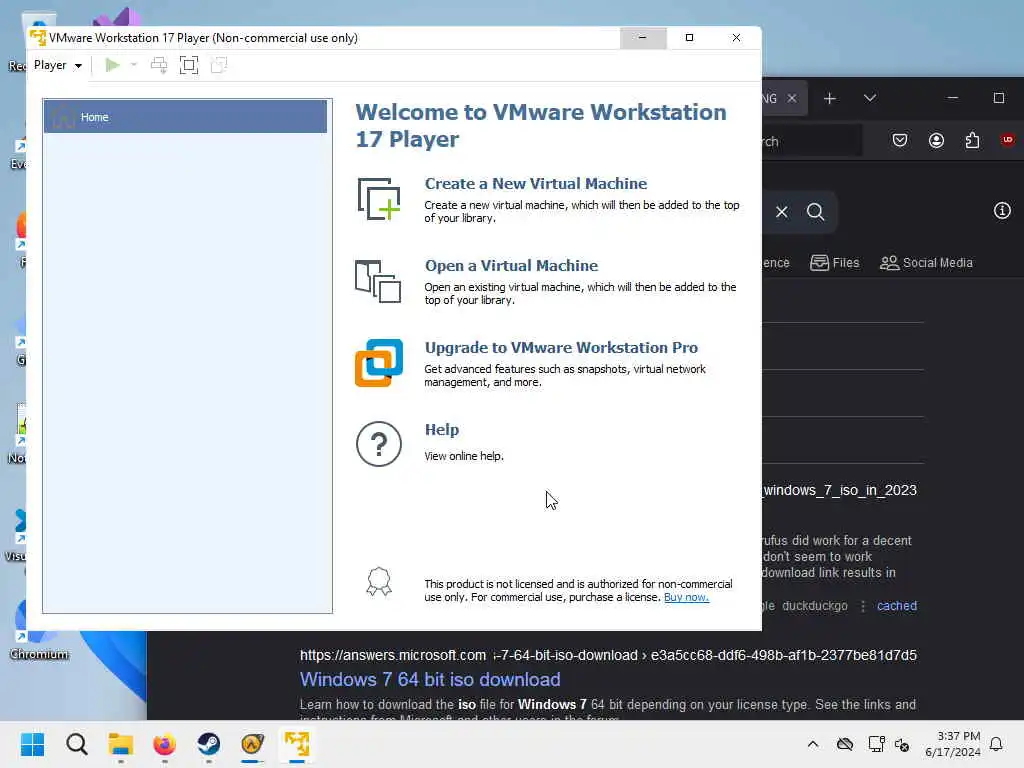The width and height of the screenshot is (1024, 768).
Task: Open the browser account profile icon
Action: click(x=936, y=140)
